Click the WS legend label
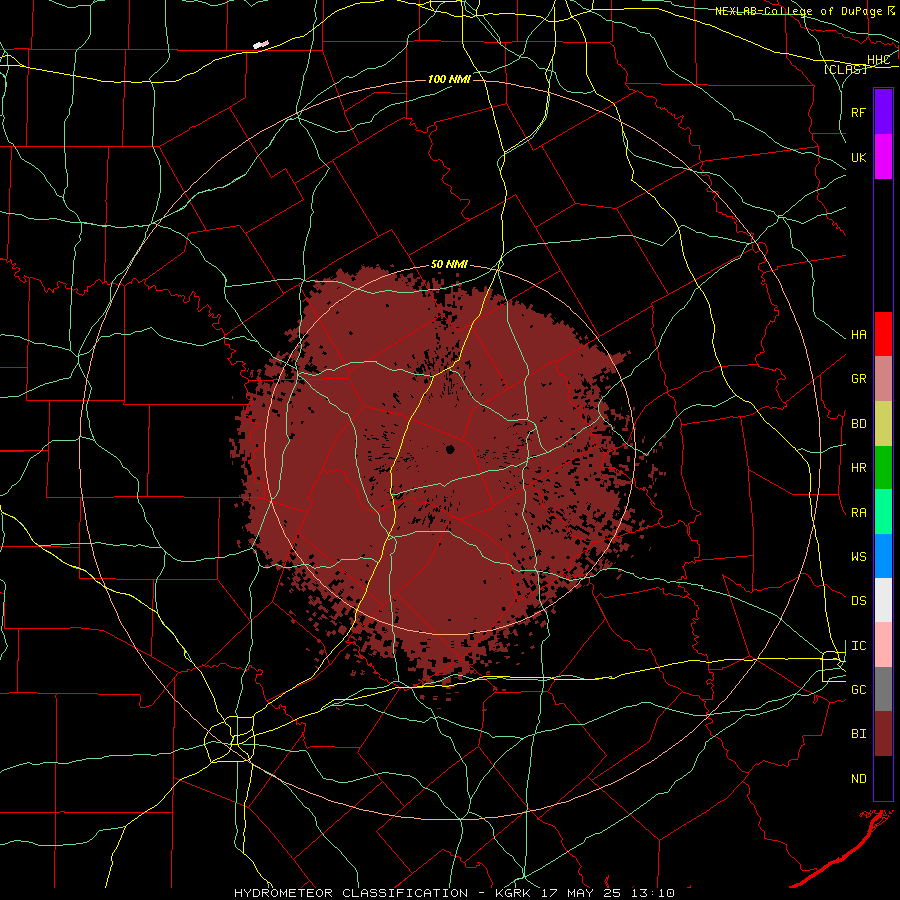The width and height of the screenshot is (900, 900). [858, 557]
